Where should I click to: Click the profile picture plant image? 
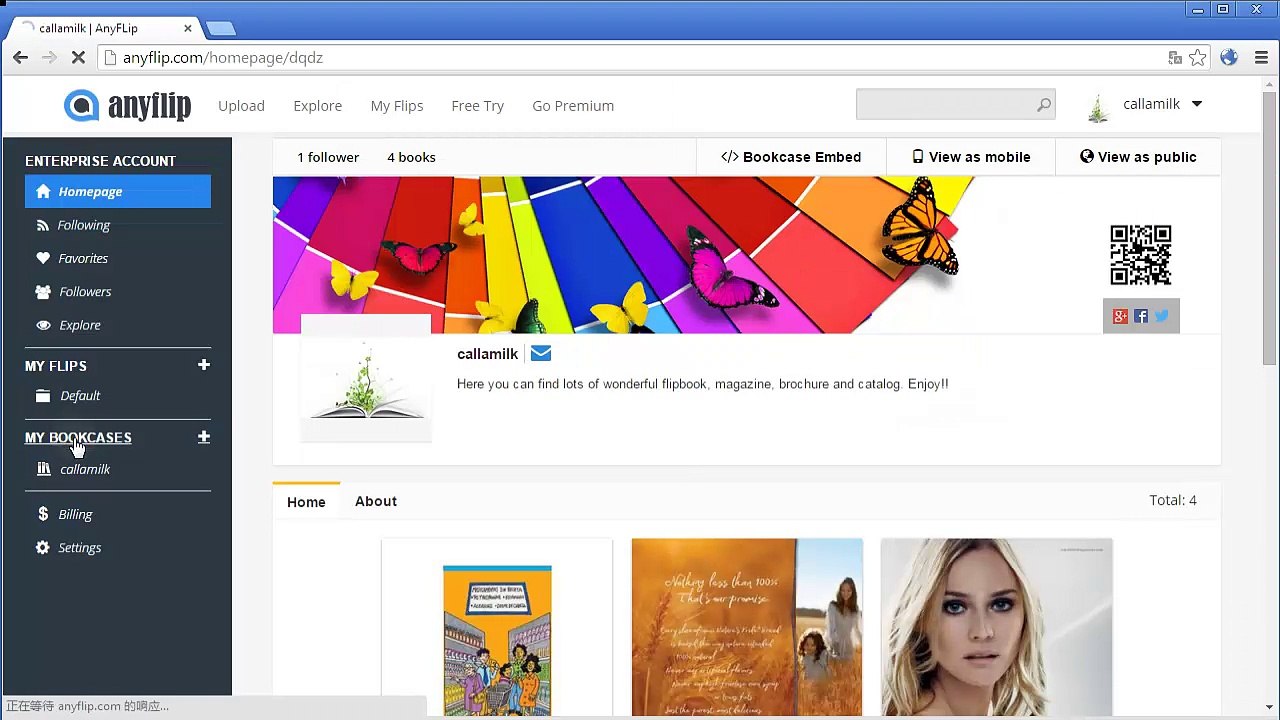pos(366,378)
